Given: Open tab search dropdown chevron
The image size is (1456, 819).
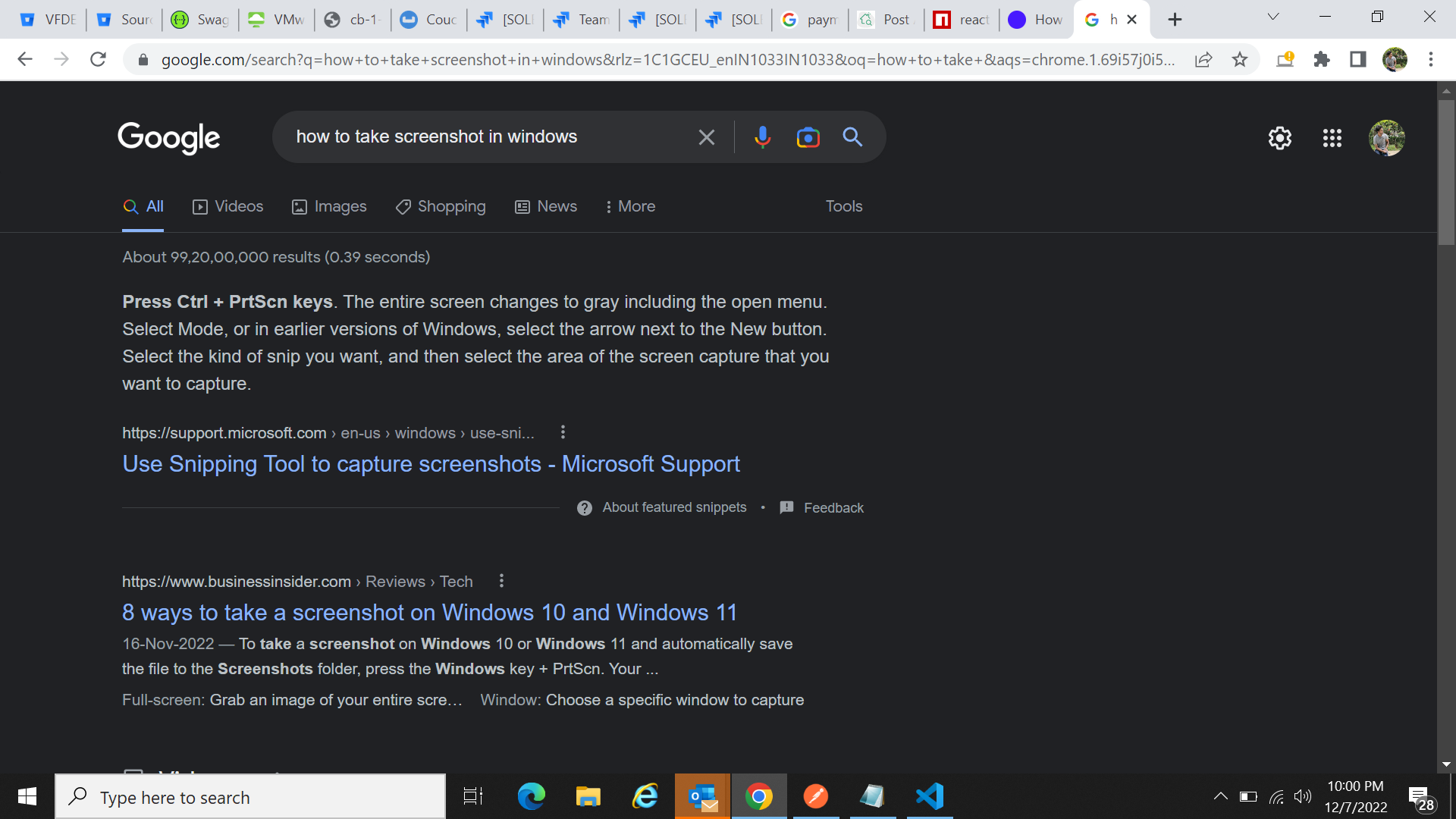Looking at the screenshot, I should pos(1272,17).
